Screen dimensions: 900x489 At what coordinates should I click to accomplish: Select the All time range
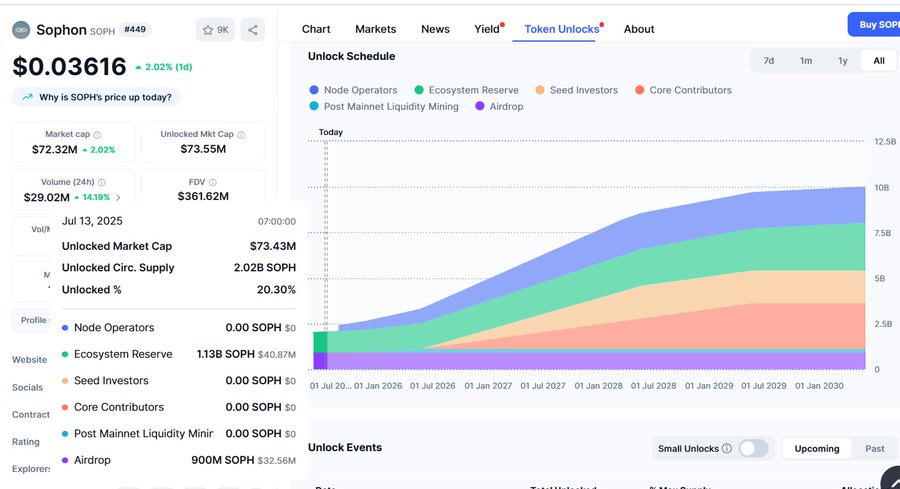[879, 60]
